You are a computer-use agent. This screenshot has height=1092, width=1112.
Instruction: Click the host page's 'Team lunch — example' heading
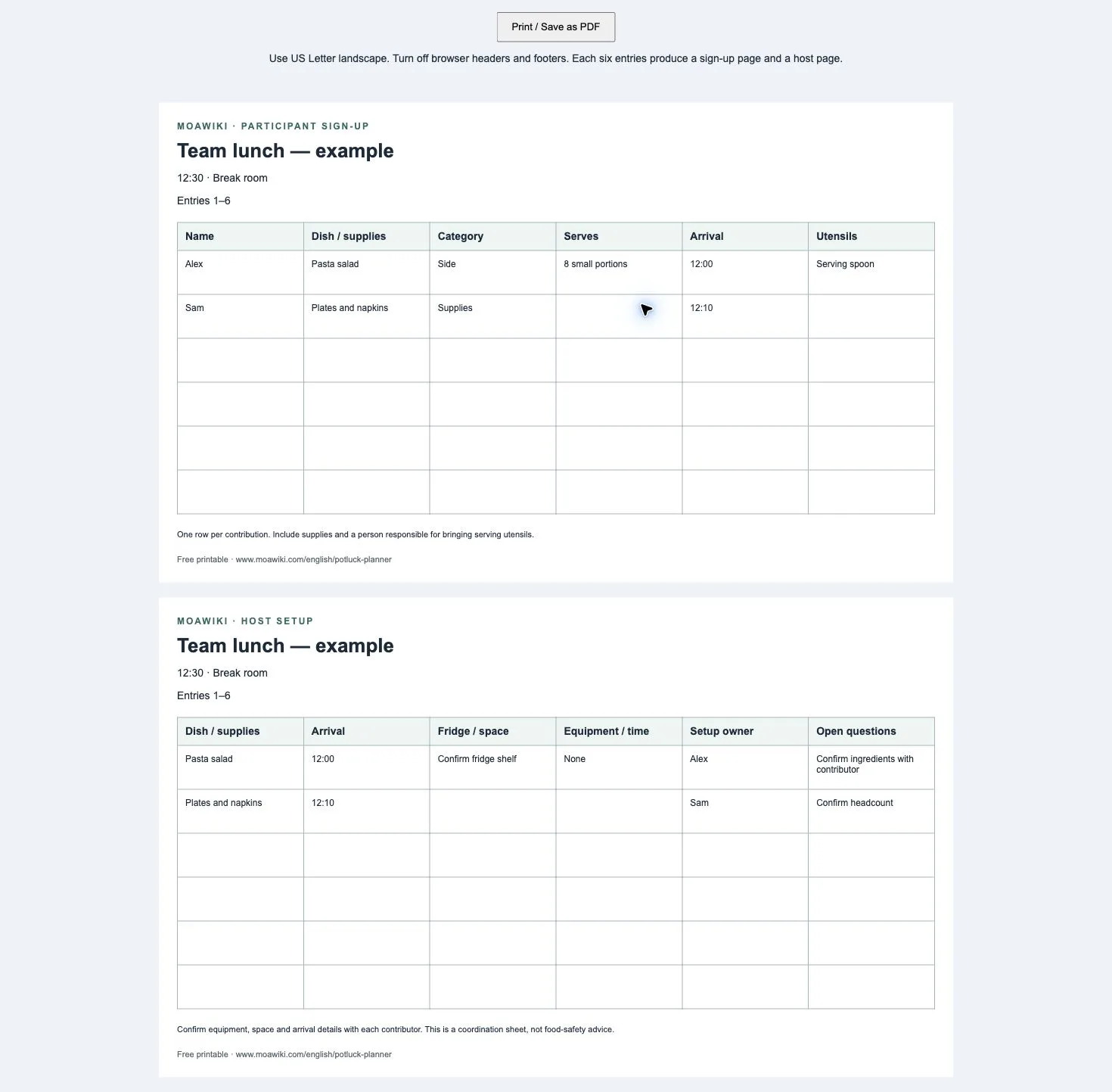tap(285, 646)
